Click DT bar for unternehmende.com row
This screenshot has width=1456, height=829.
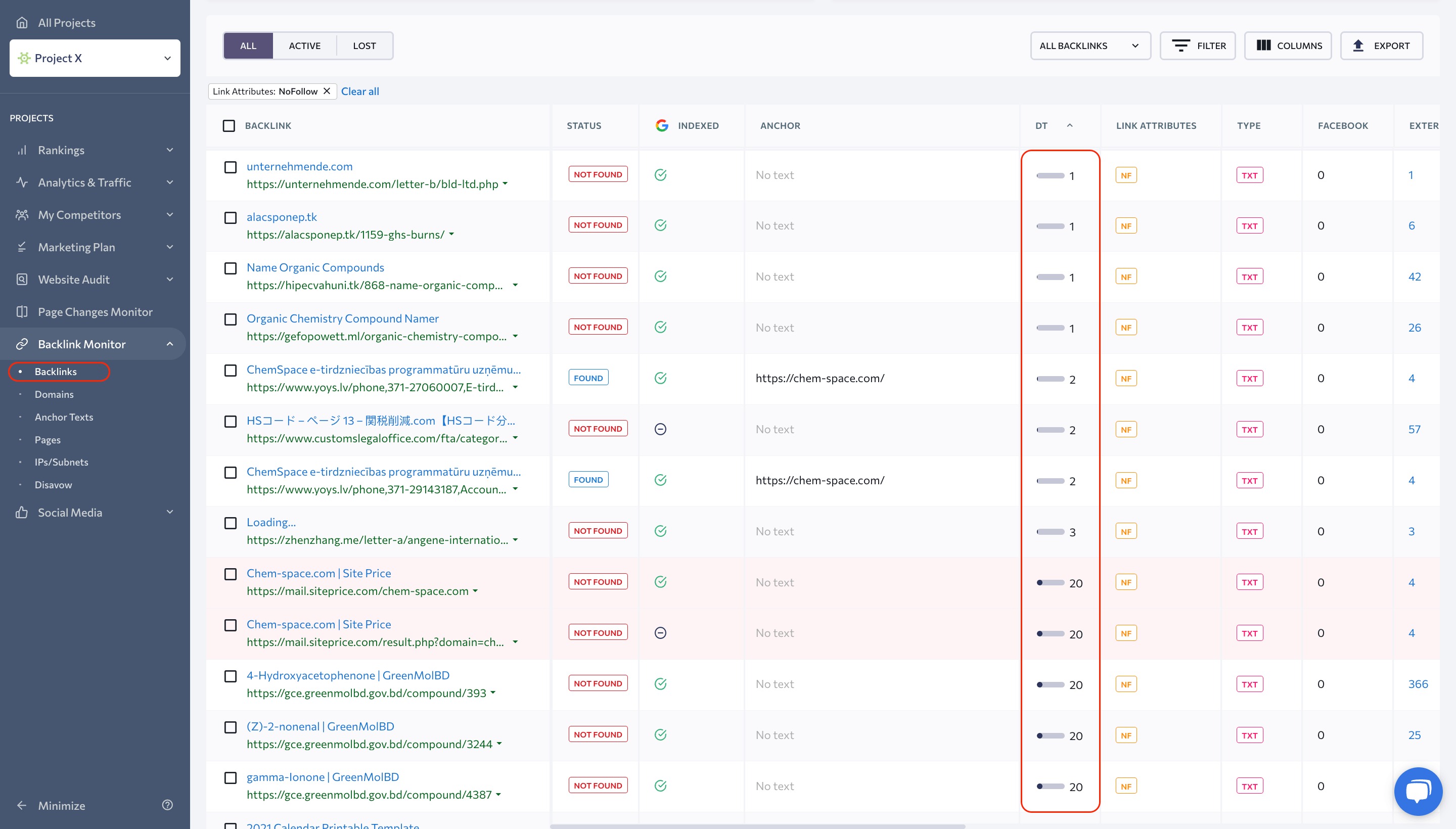pos(1051,175)
